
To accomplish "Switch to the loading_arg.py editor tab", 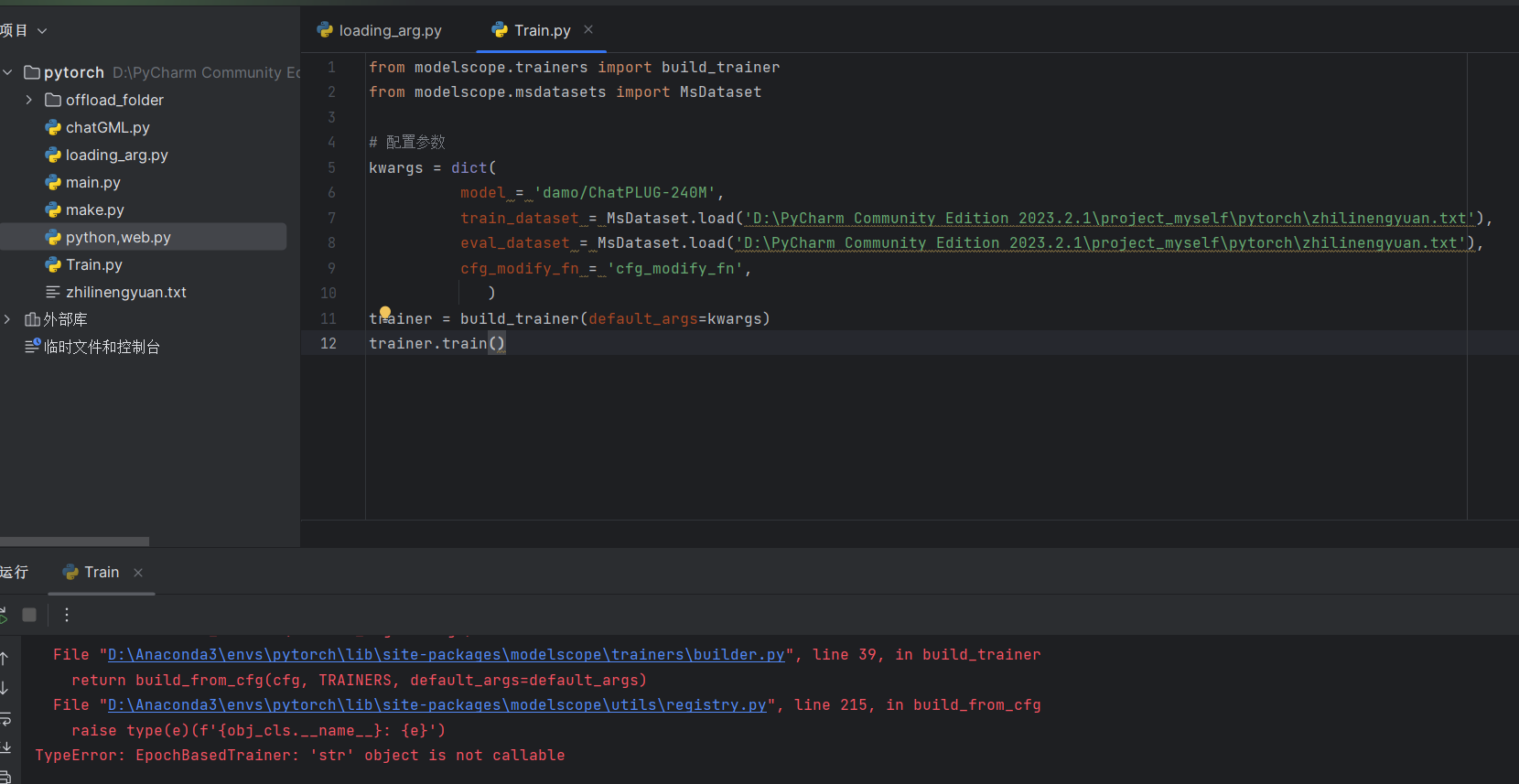I will 380,30.
